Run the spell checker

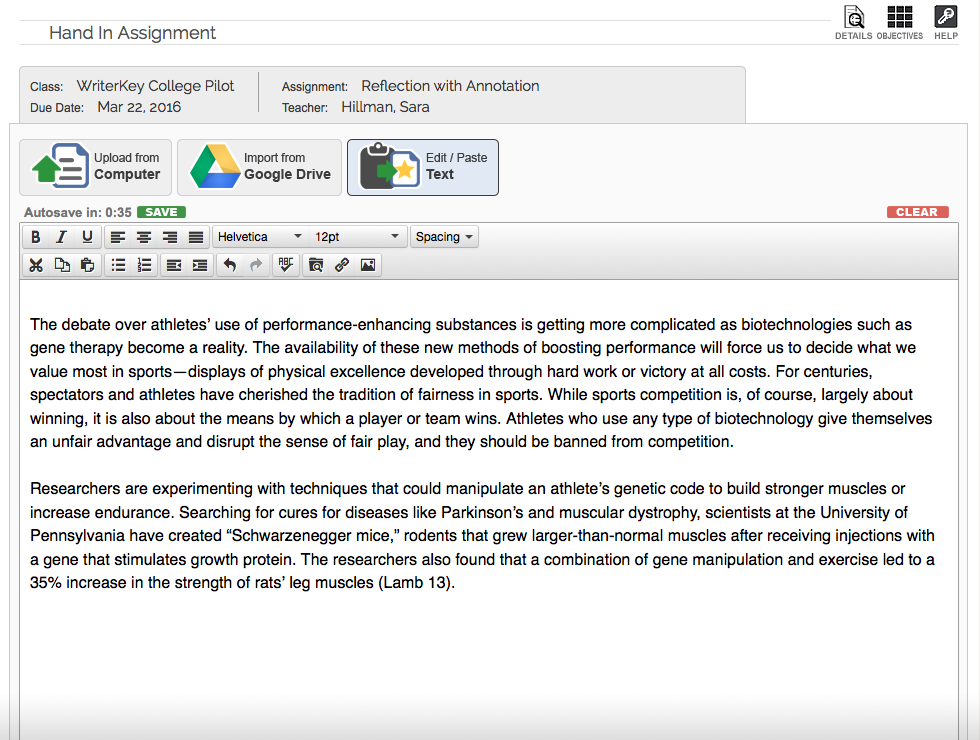tap(286, 265)
